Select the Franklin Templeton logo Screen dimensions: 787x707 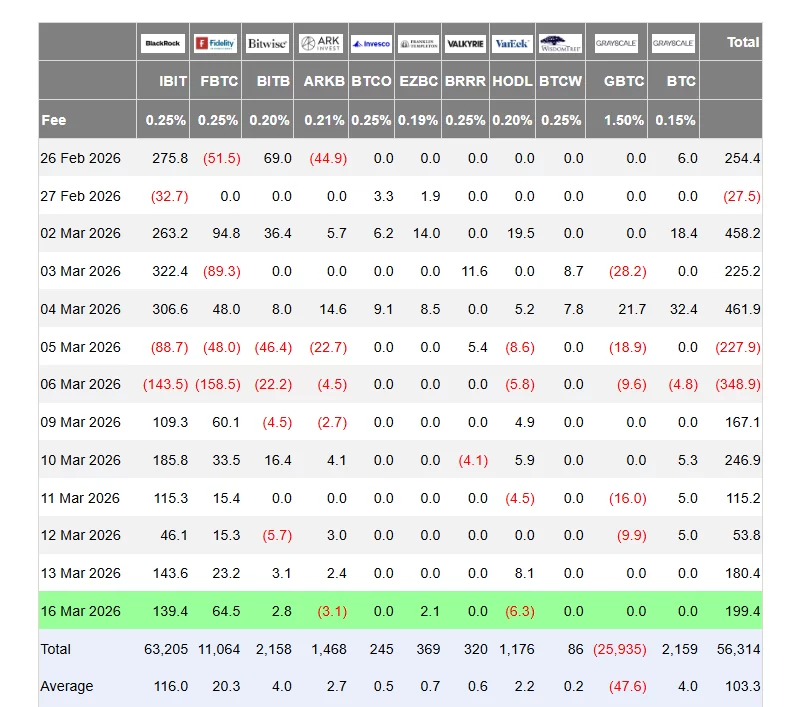tap(418, 43)
